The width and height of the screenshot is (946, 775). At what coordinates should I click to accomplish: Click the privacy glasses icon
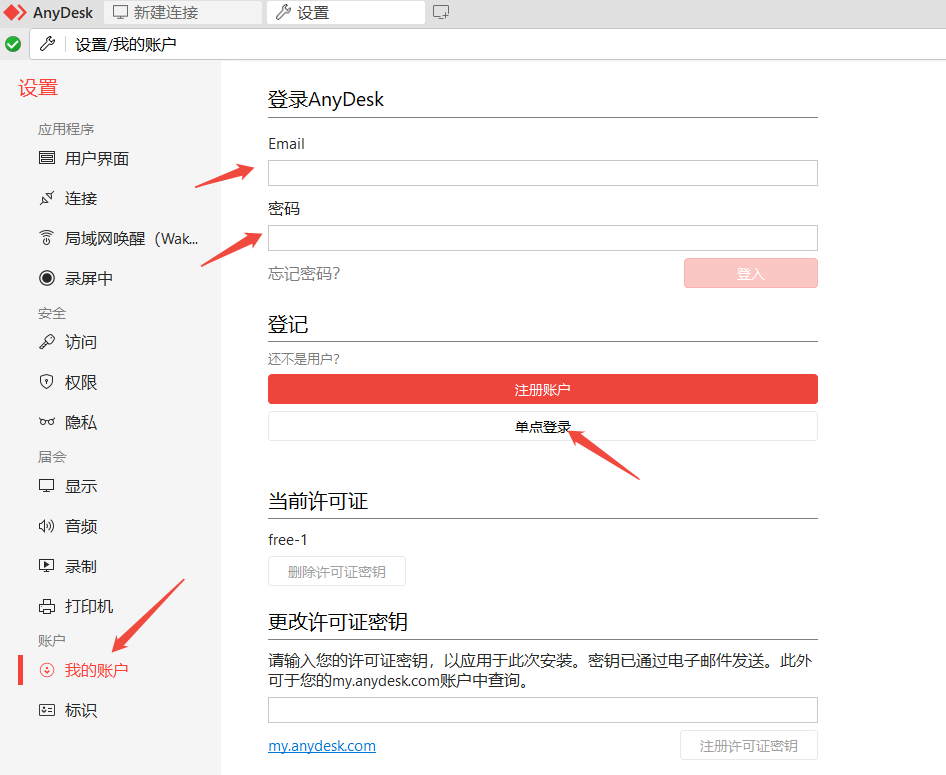point(47,423)
